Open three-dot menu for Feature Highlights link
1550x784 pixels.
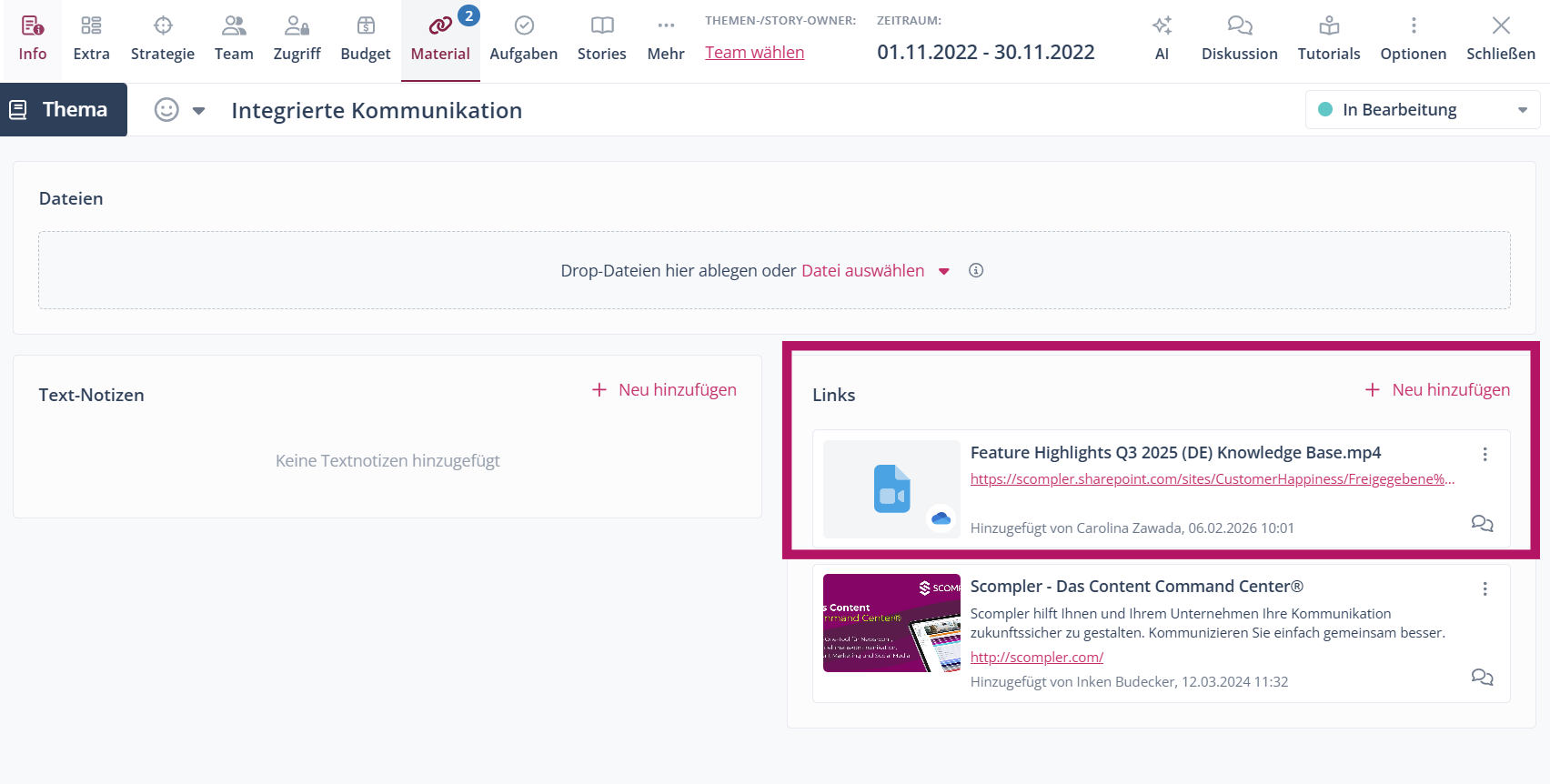(x=1485, y=454)
